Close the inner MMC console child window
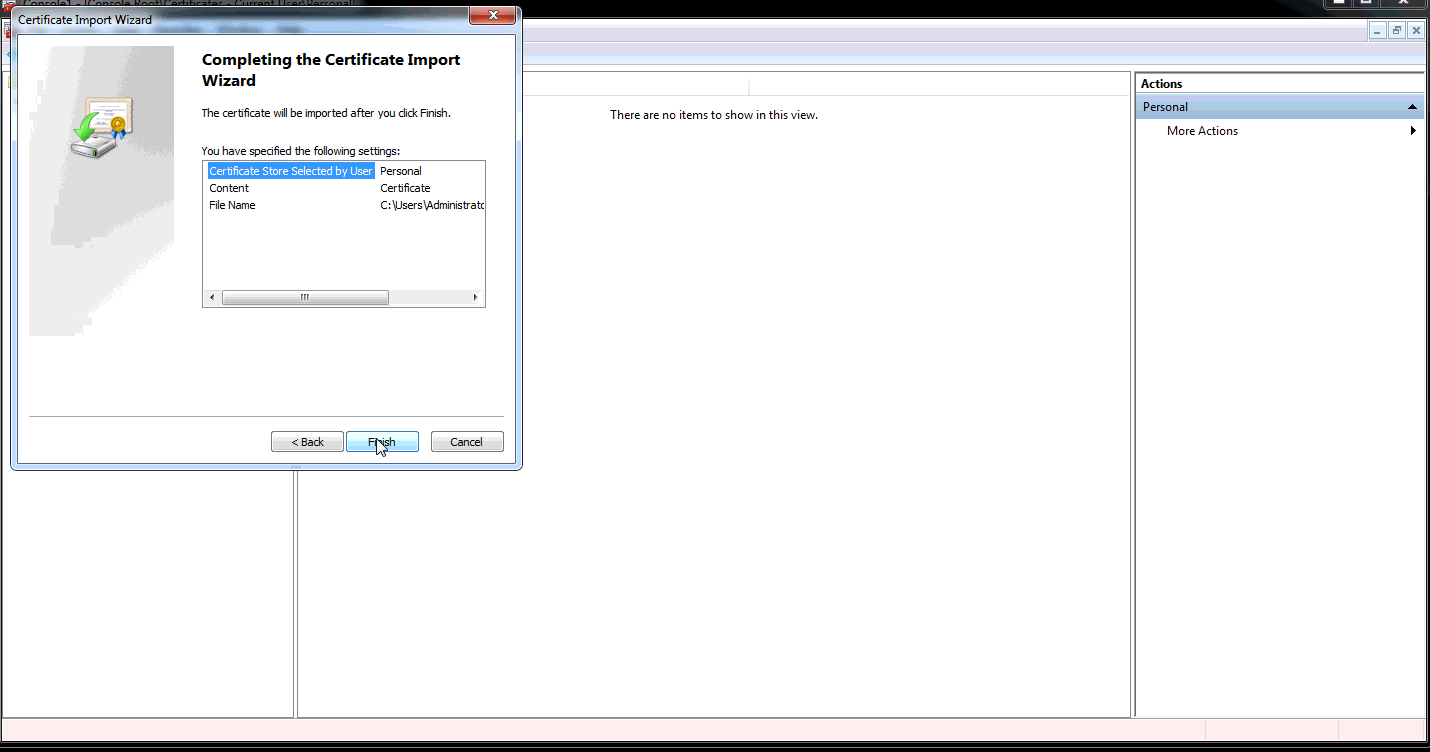The height and width of the screenshot is (752, 1430). click(x=1415, y=31)
